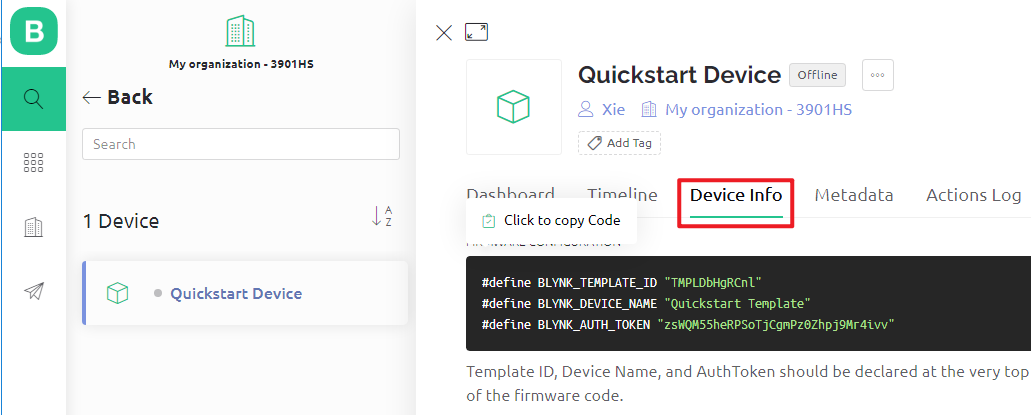Click the Offline status badge

[817, 75]
